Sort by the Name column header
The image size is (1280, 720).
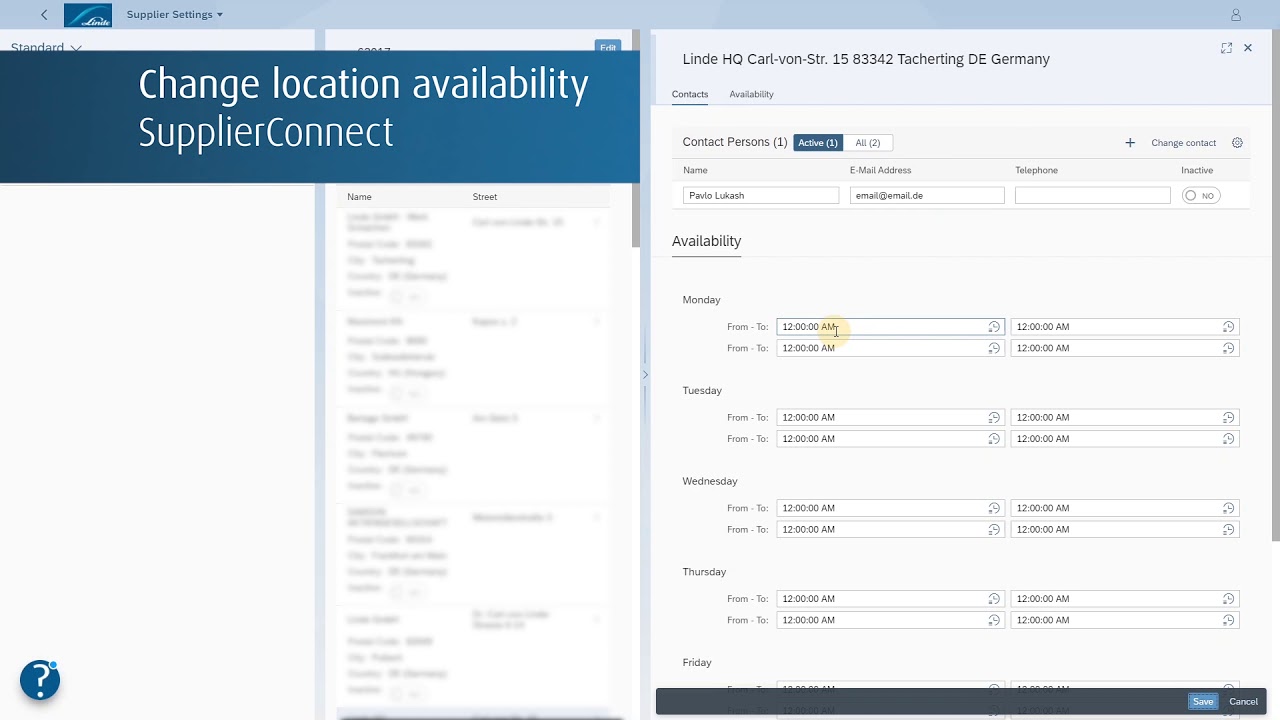tap(359, 197)
